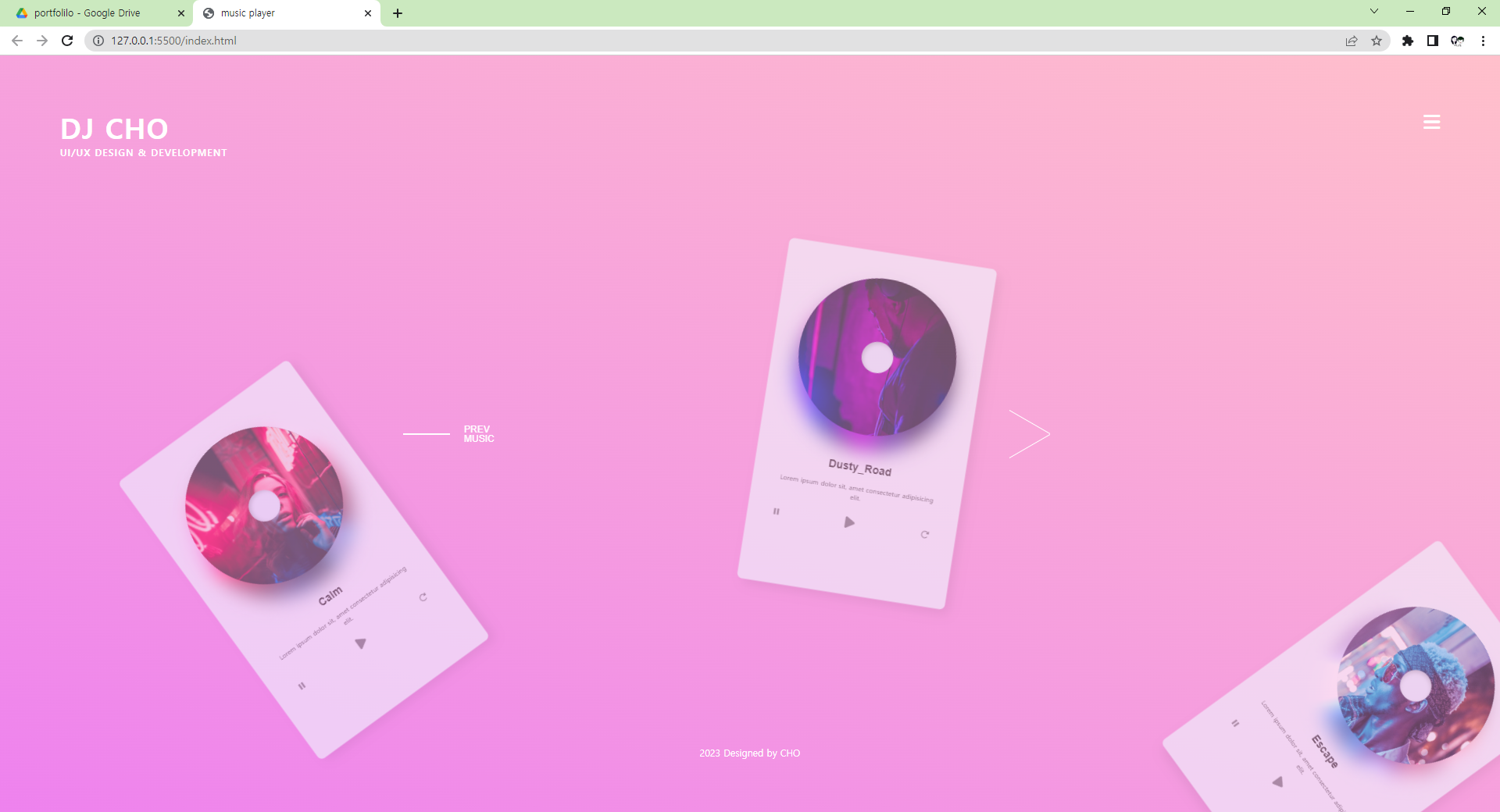Click the Calm album disc
The height and width of the screenshot is (812, 1500).
264,505
